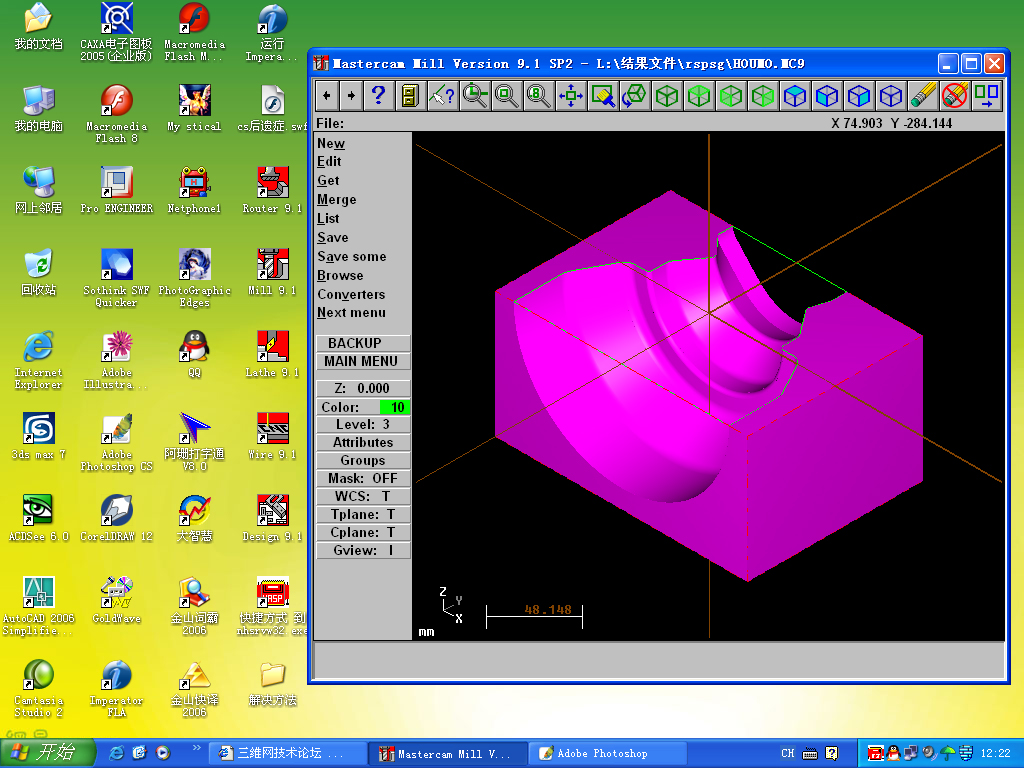The height and width of the screenshot is (768, 1024).
Task: Click the last toolbar icon with two squares
Action: (986, 96)
